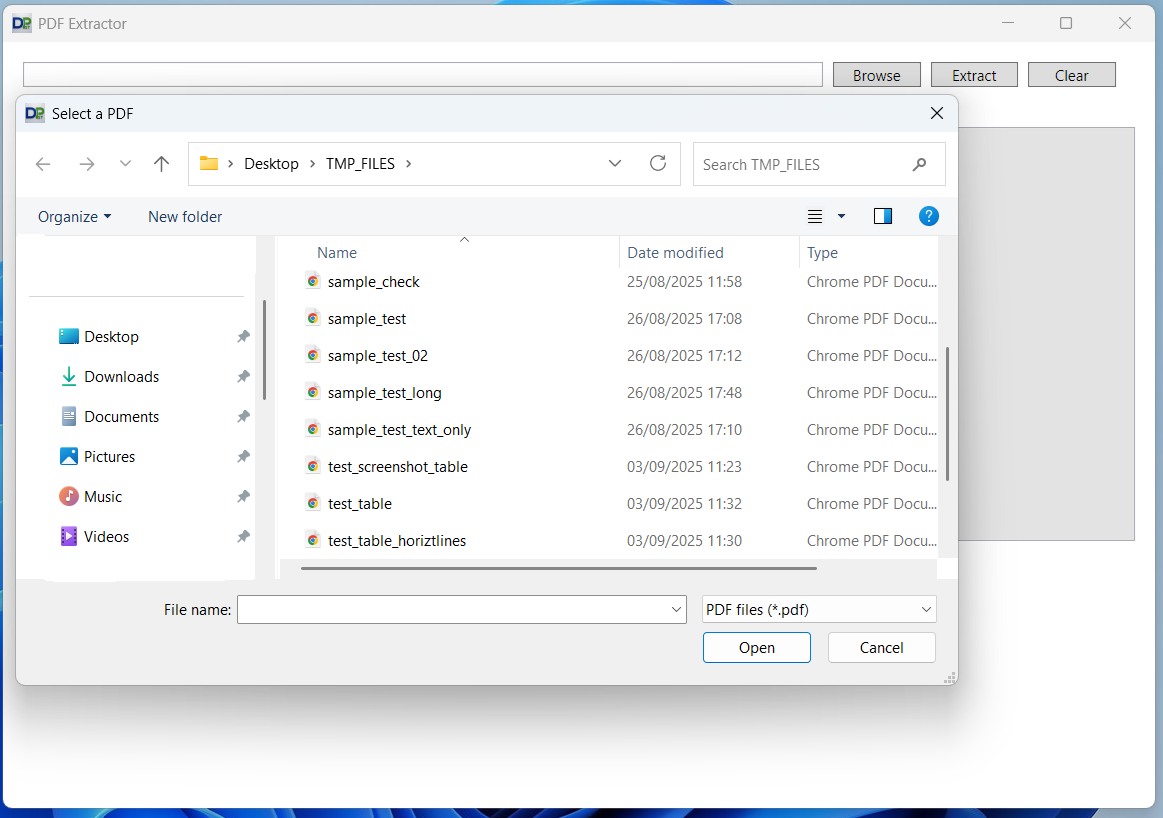Click the horizontal scrollbar under file list
The image size is (1163, 818).
pyautogui.click(x=558, y=568)
